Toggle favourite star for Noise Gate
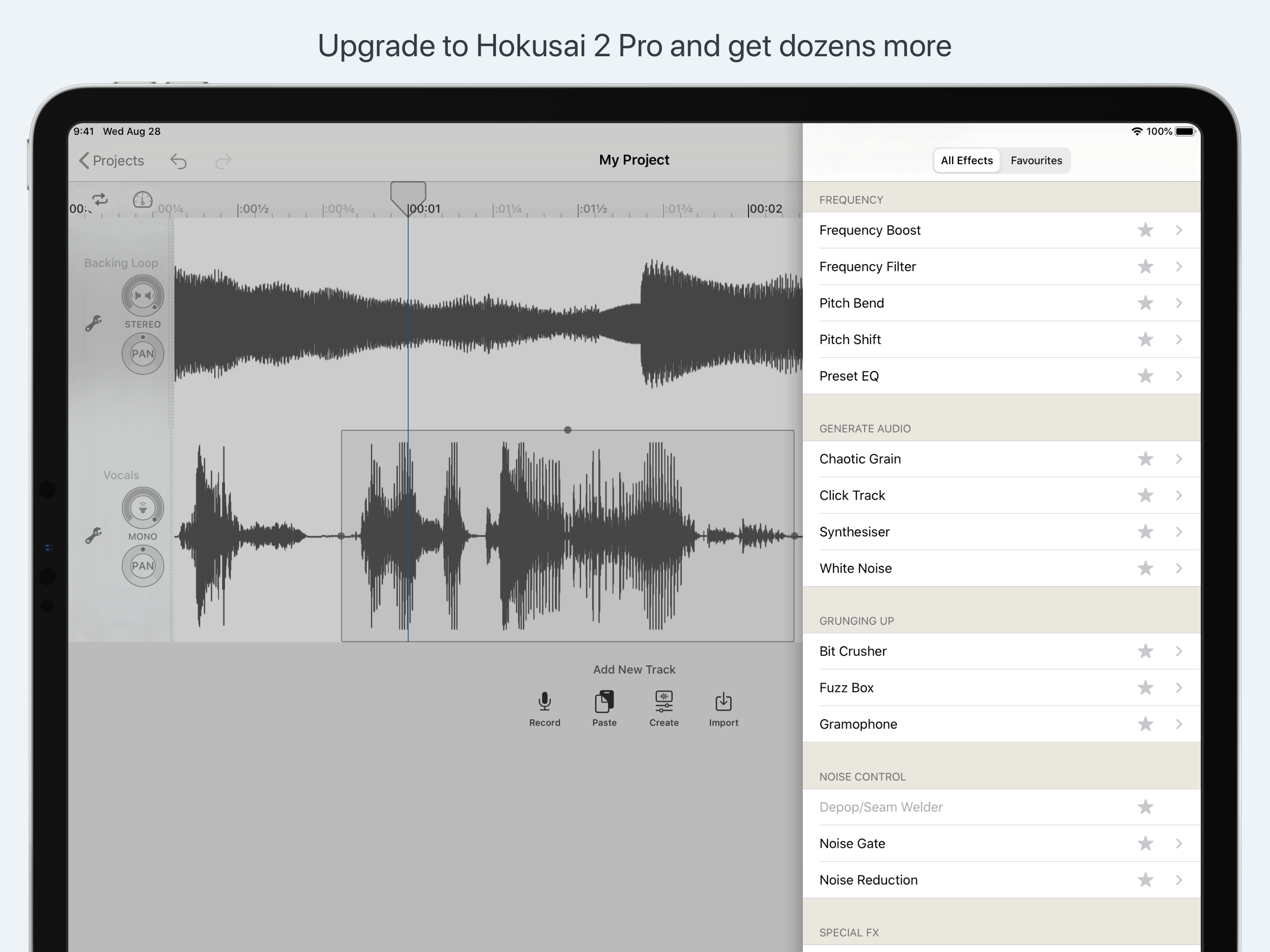The width and height of the screenshot is (1270, 952). [1145, 844]
